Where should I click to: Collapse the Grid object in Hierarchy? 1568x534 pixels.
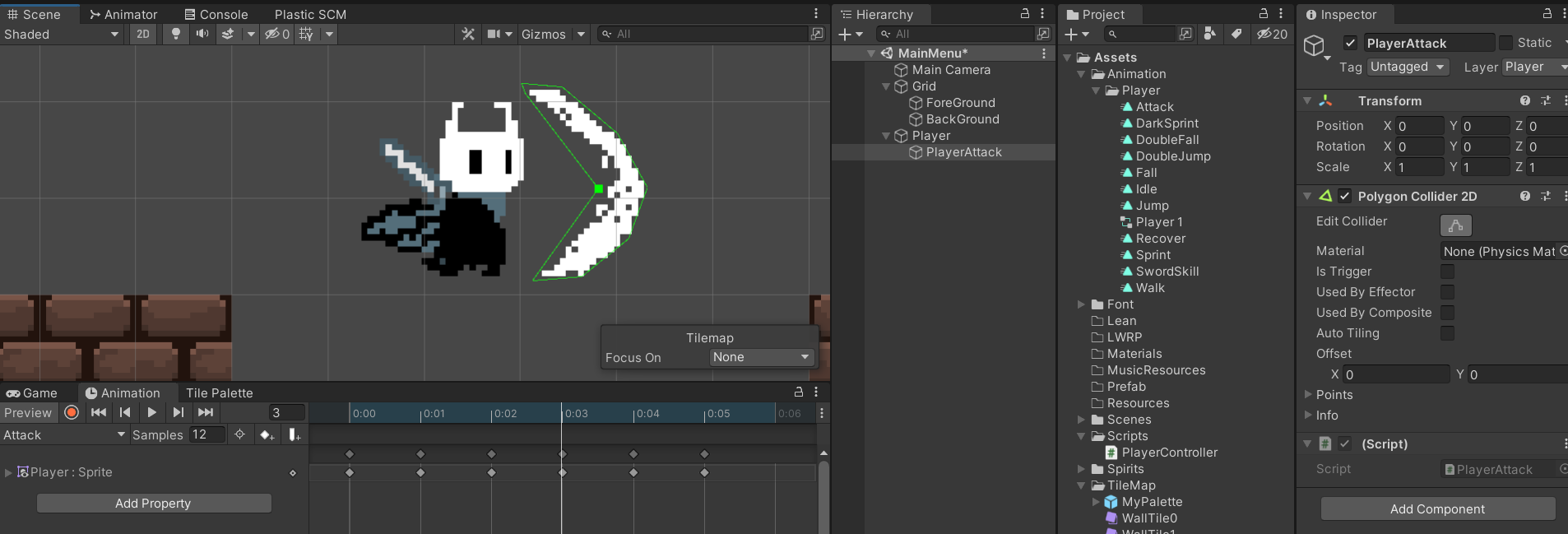pyautogui.click(x=886, y=86)
